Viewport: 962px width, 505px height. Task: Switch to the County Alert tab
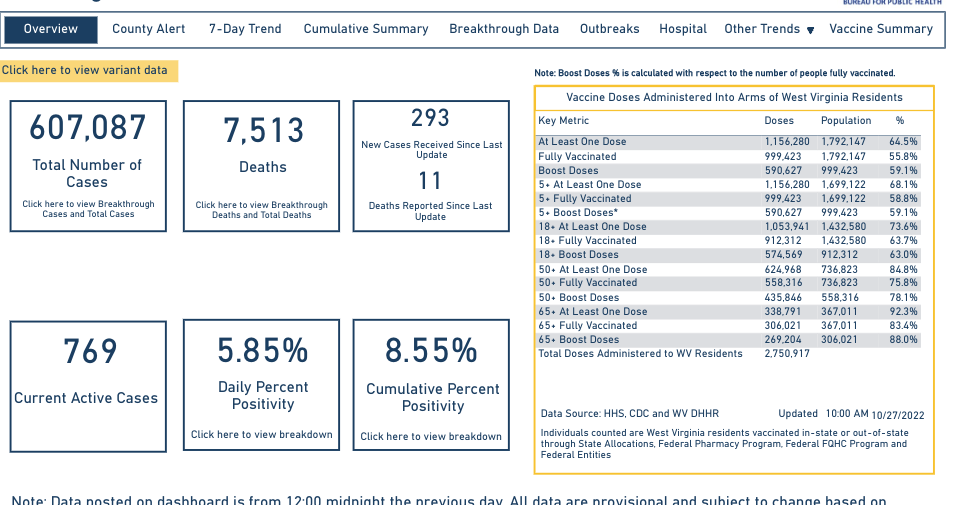(148, 29)
